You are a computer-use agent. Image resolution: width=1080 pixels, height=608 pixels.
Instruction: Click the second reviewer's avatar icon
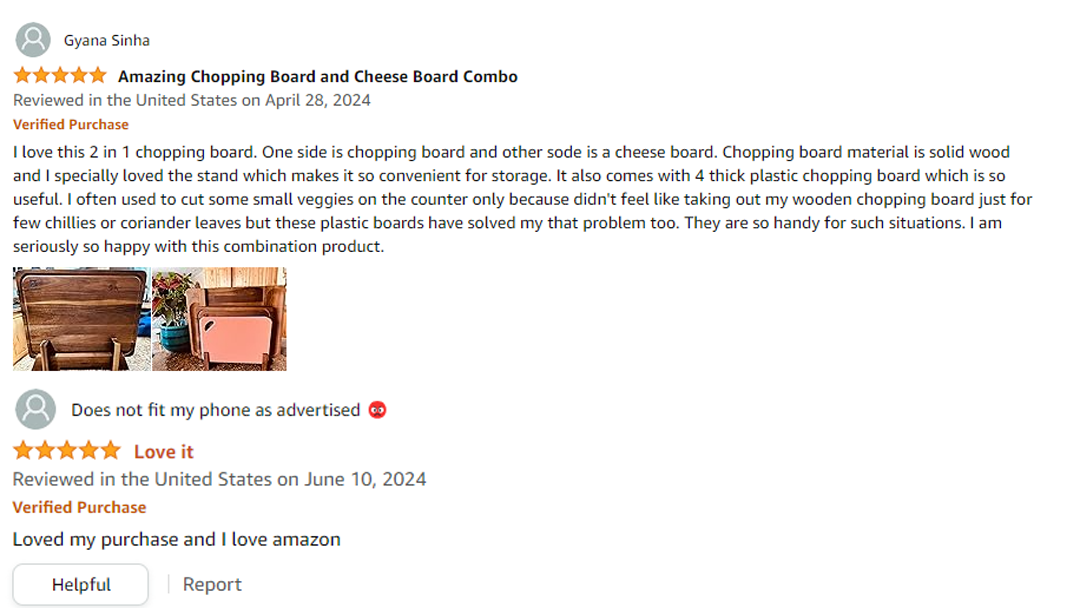click(x=36, y=410)
